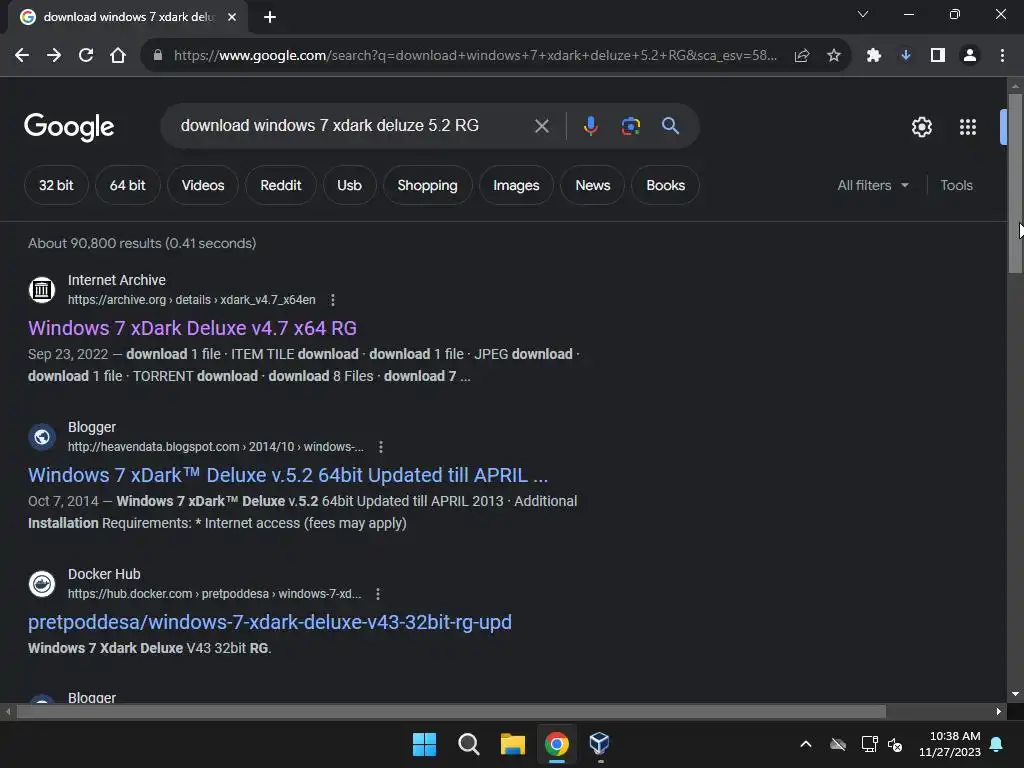Open more options for Docker Hub result
The image size is (1024, 768).
click(x=377, y=594)
